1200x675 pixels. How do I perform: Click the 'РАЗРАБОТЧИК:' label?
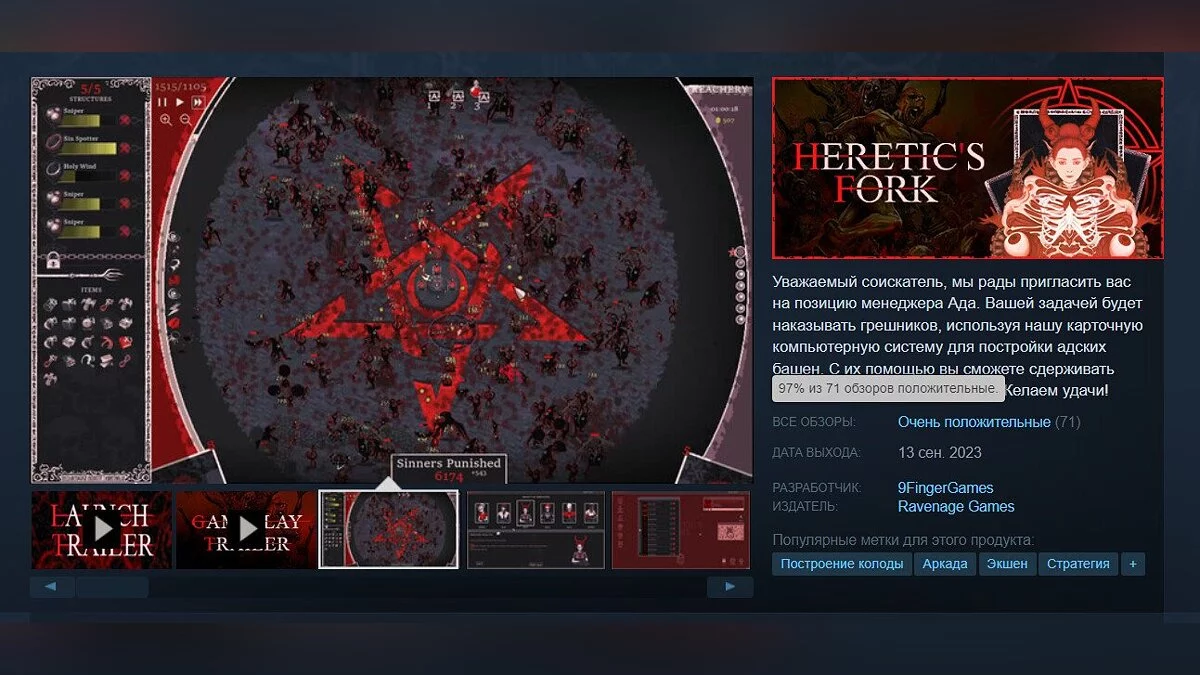click(816, 488)
